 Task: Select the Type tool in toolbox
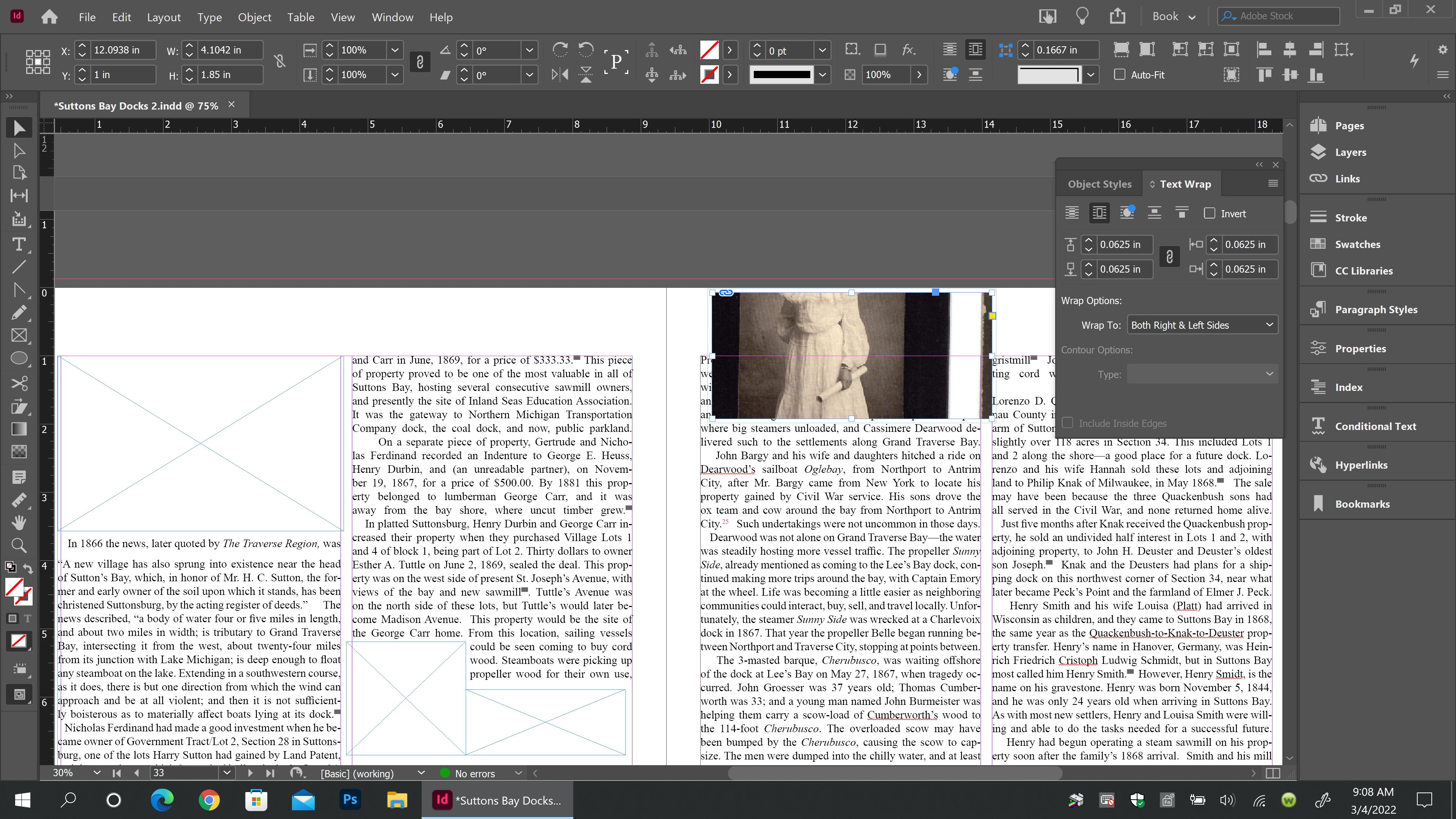(x=19, y=244)
